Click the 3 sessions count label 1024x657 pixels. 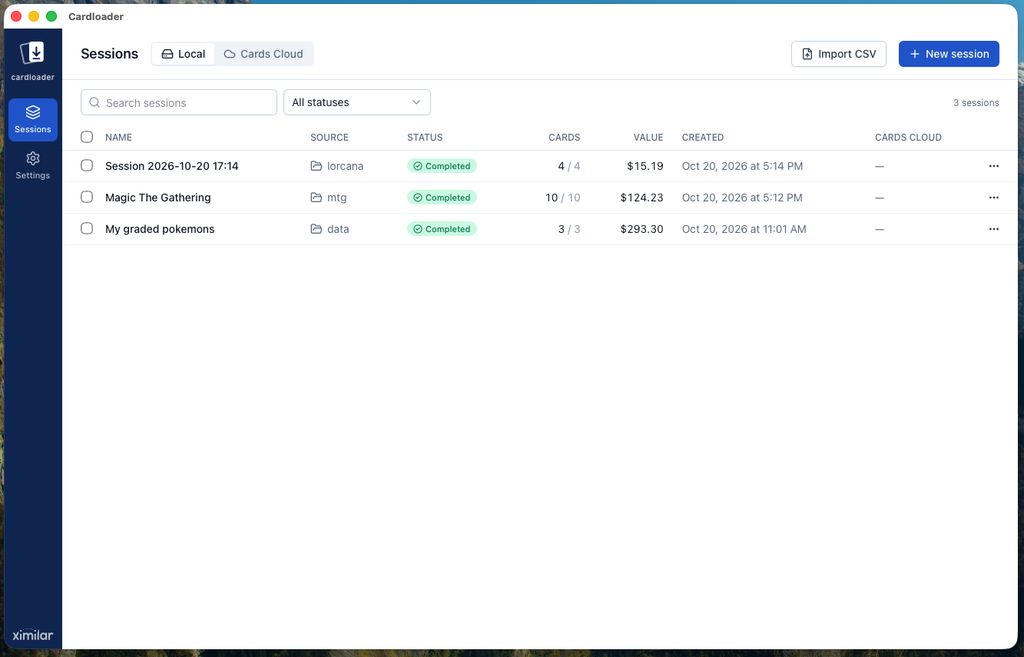tap(976, 103)
